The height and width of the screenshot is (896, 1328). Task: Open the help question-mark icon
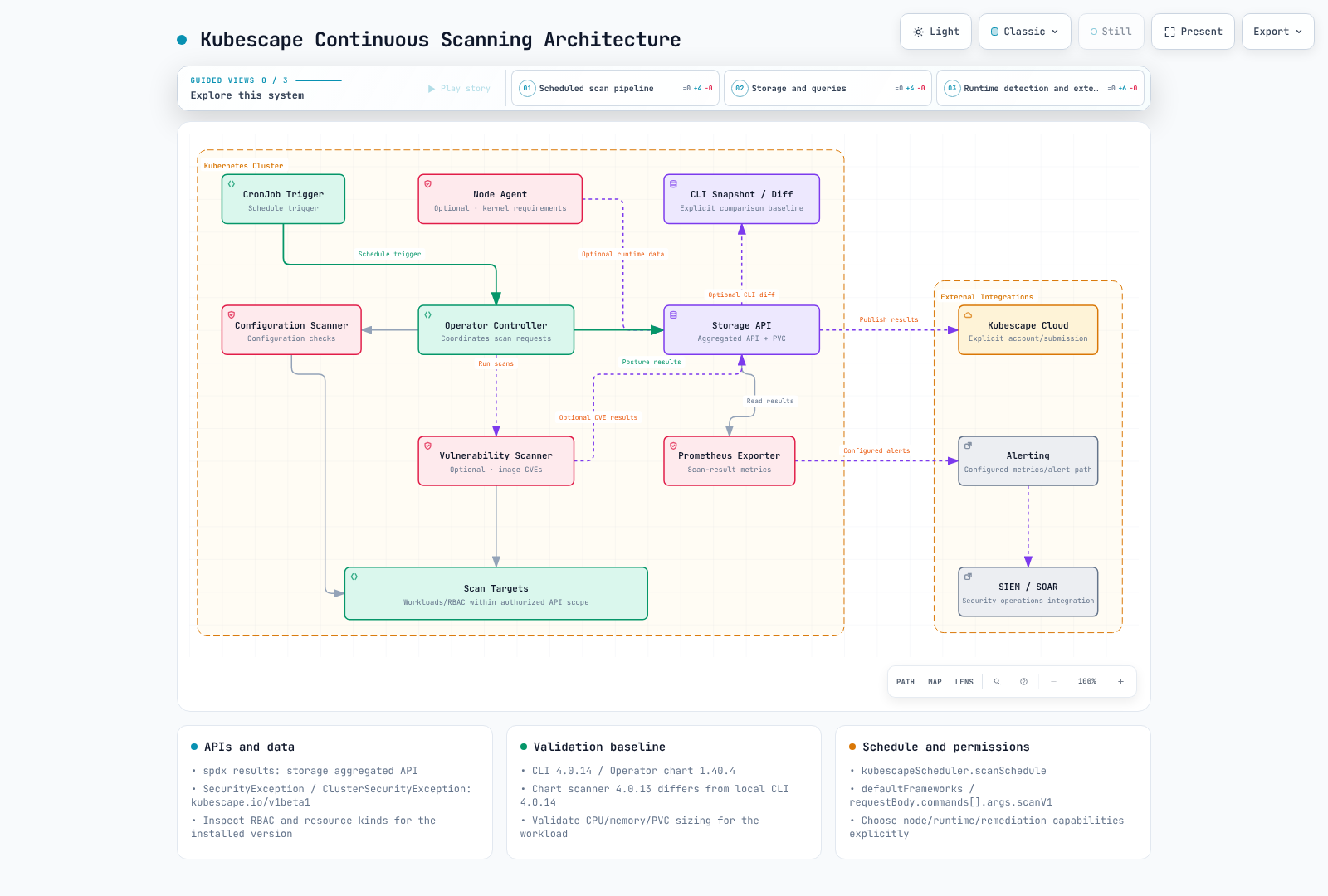click(1023, 682)
